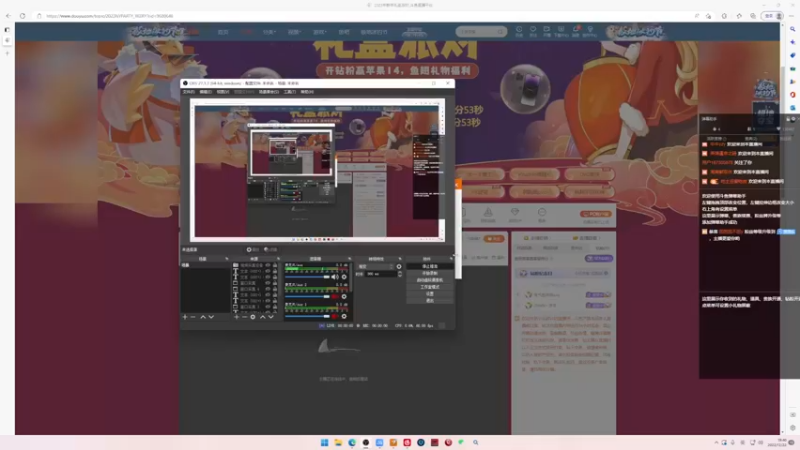Expand the 视频 dropdown in Douyu nav
Image resolution: width=800 pixels, height=450 pixels.
coord(294,32)
